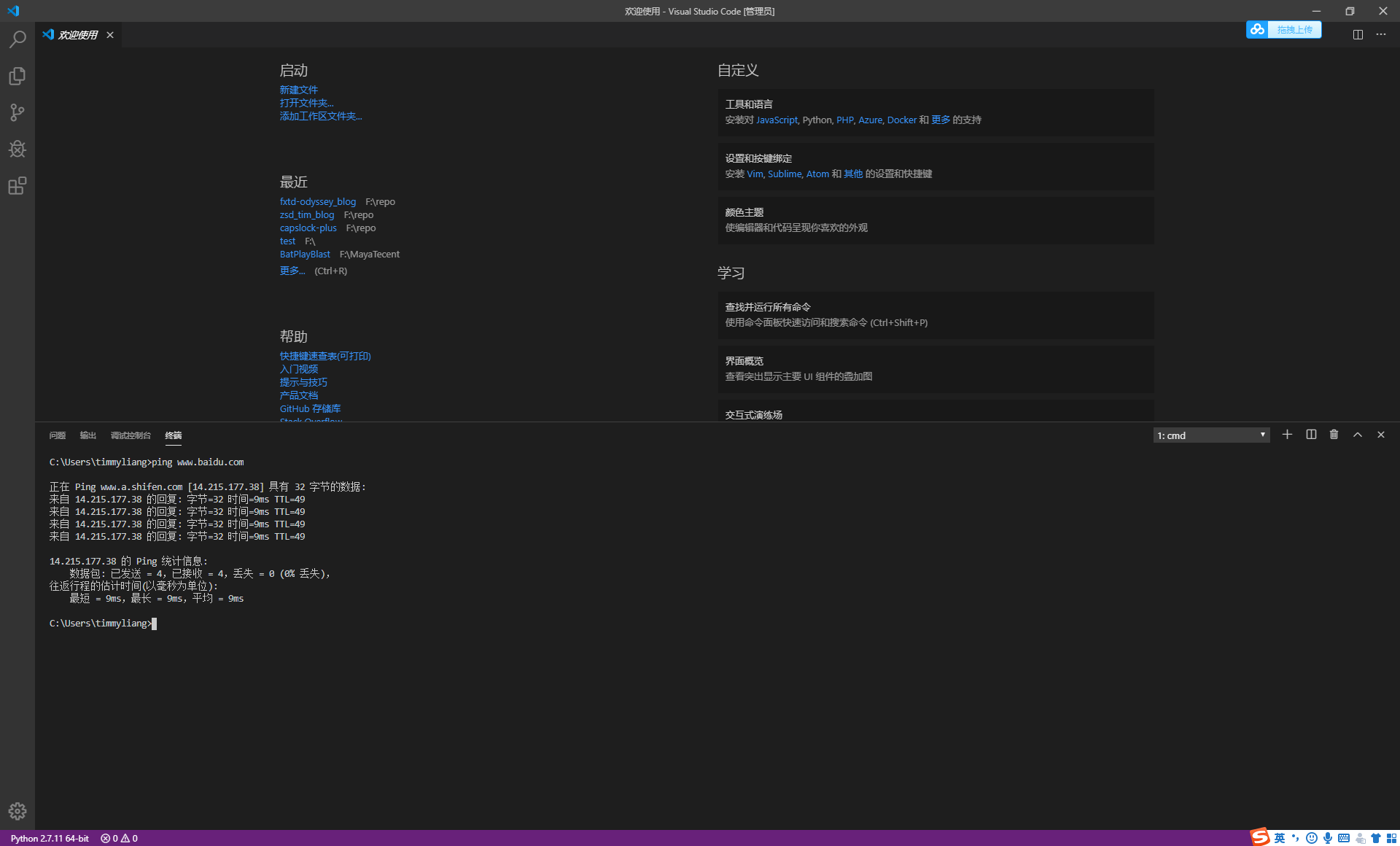The width and height of the screenshot is (1400, 846).
Task: Open recent folder BatPlayBlast
Action: click(x=305, y=254)
